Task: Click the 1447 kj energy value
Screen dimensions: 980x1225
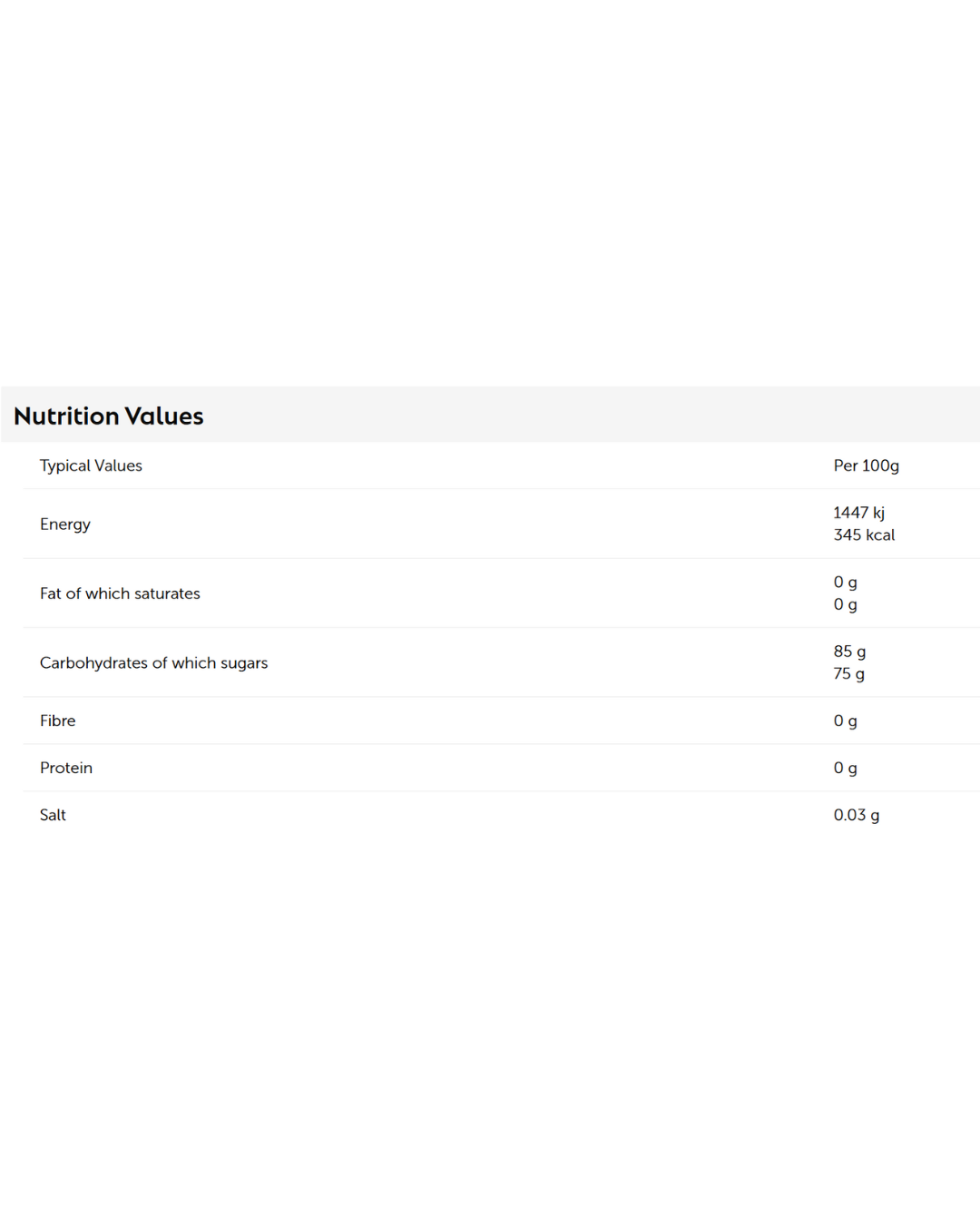Action: (x=858, y=513)
